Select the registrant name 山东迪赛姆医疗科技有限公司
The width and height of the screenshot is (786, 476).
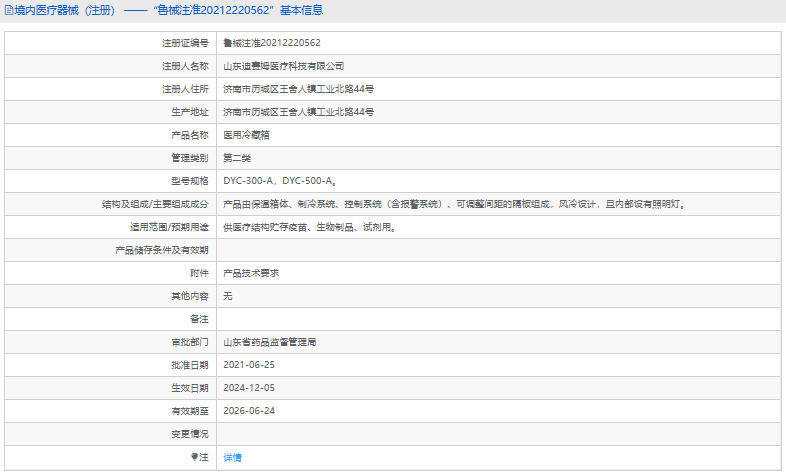(284, 66)
